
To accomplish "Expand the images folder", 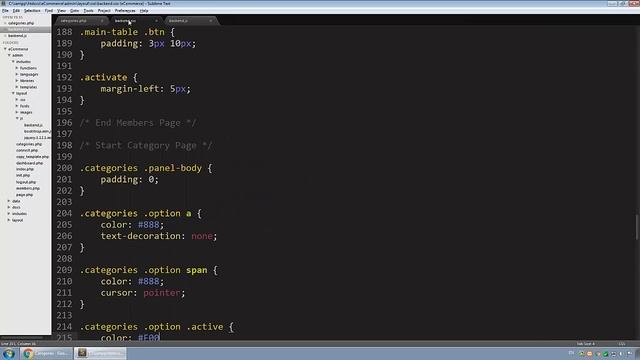I will click(17, 112).
